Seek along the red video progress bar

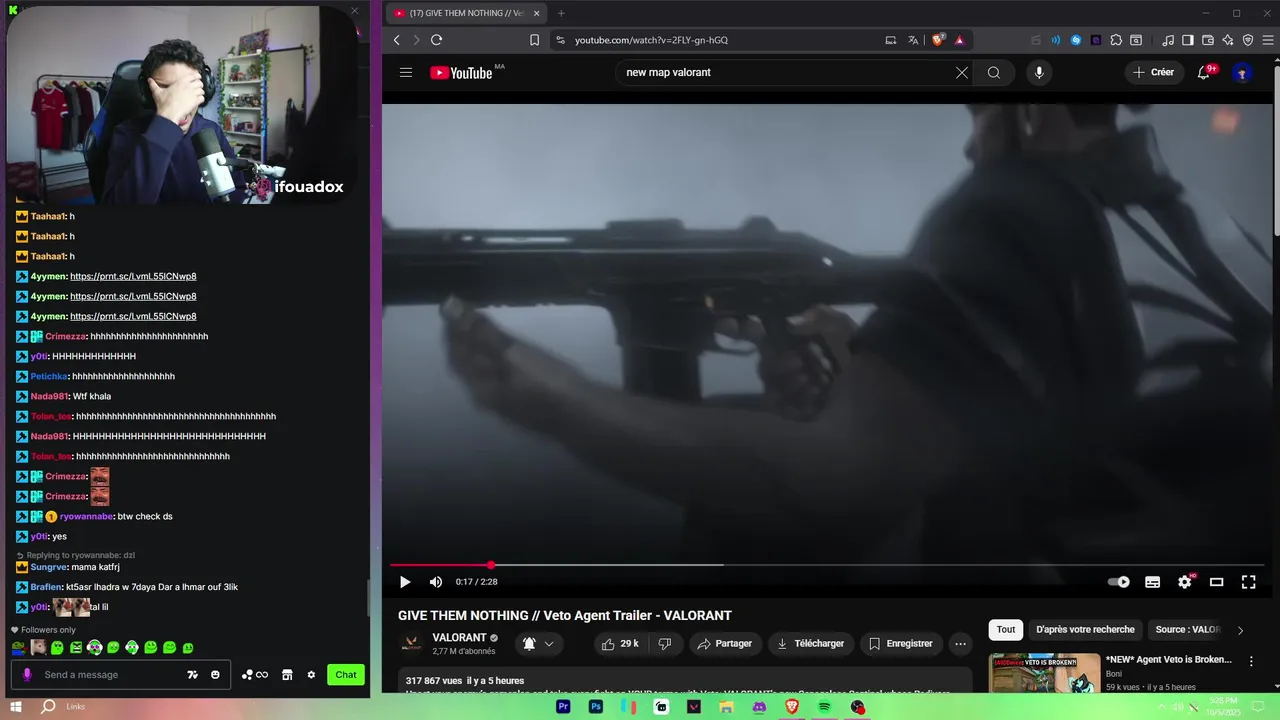click(827, 565)
